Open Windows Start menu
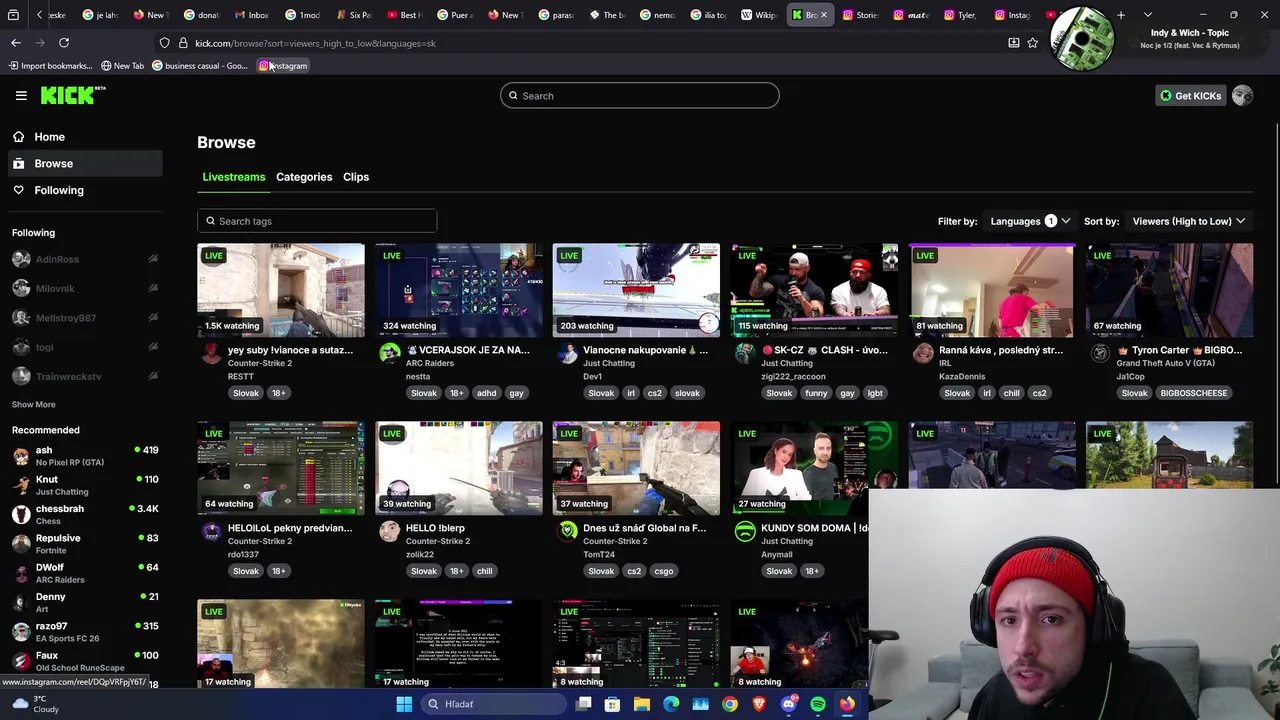The width and height of the screenshot is (1280, 720). point(404,704)
